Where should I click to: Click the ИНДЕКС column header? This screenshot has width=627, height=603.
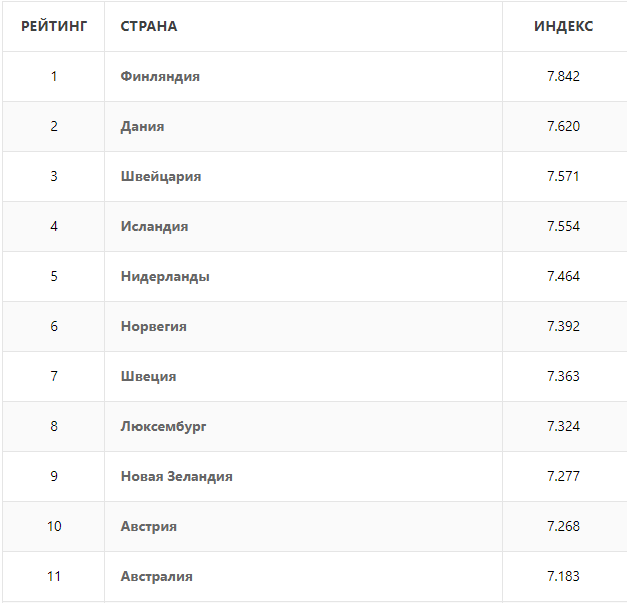(563, 26)
